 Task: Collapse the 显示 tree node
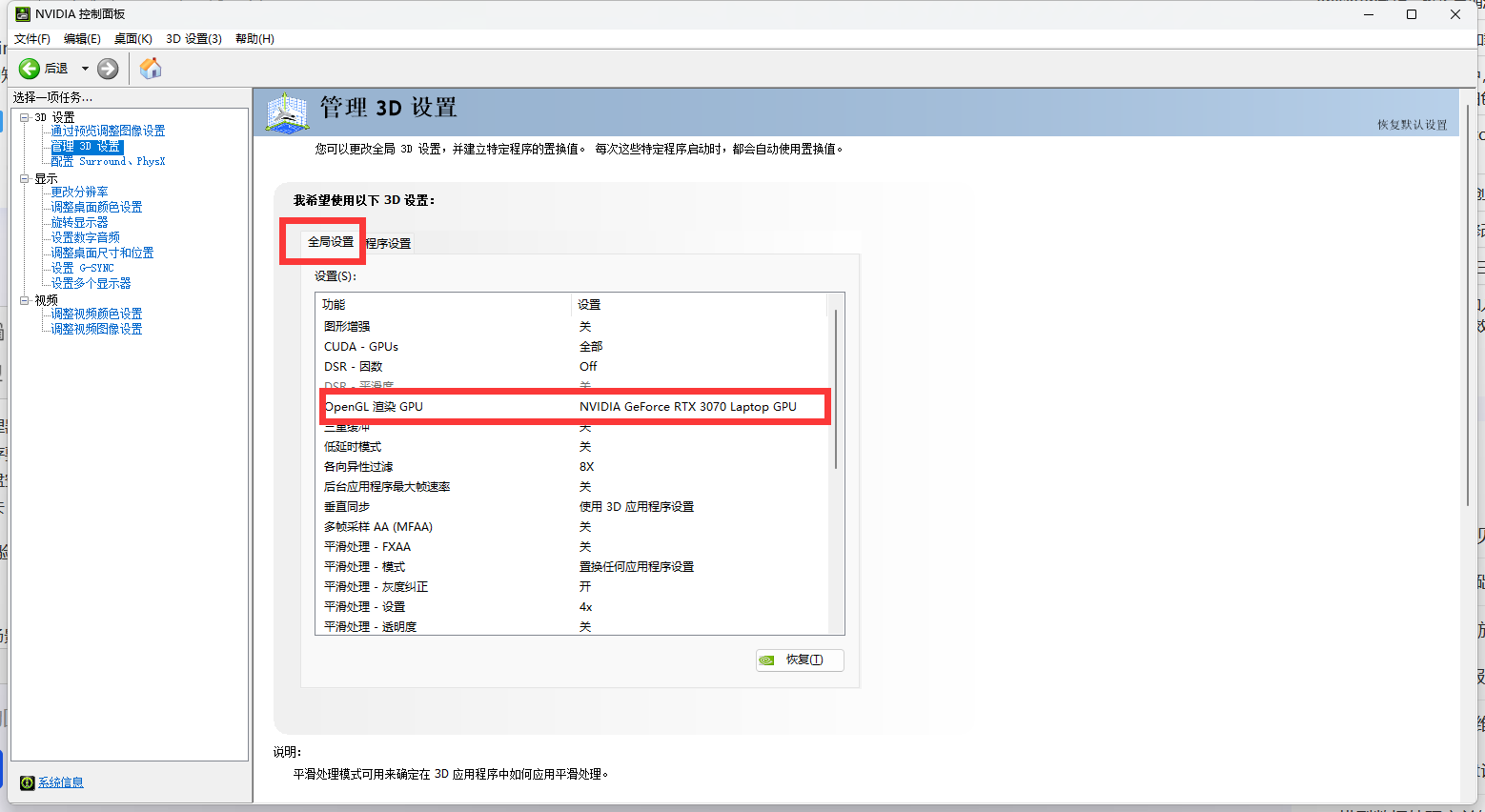tap(25, 178)
